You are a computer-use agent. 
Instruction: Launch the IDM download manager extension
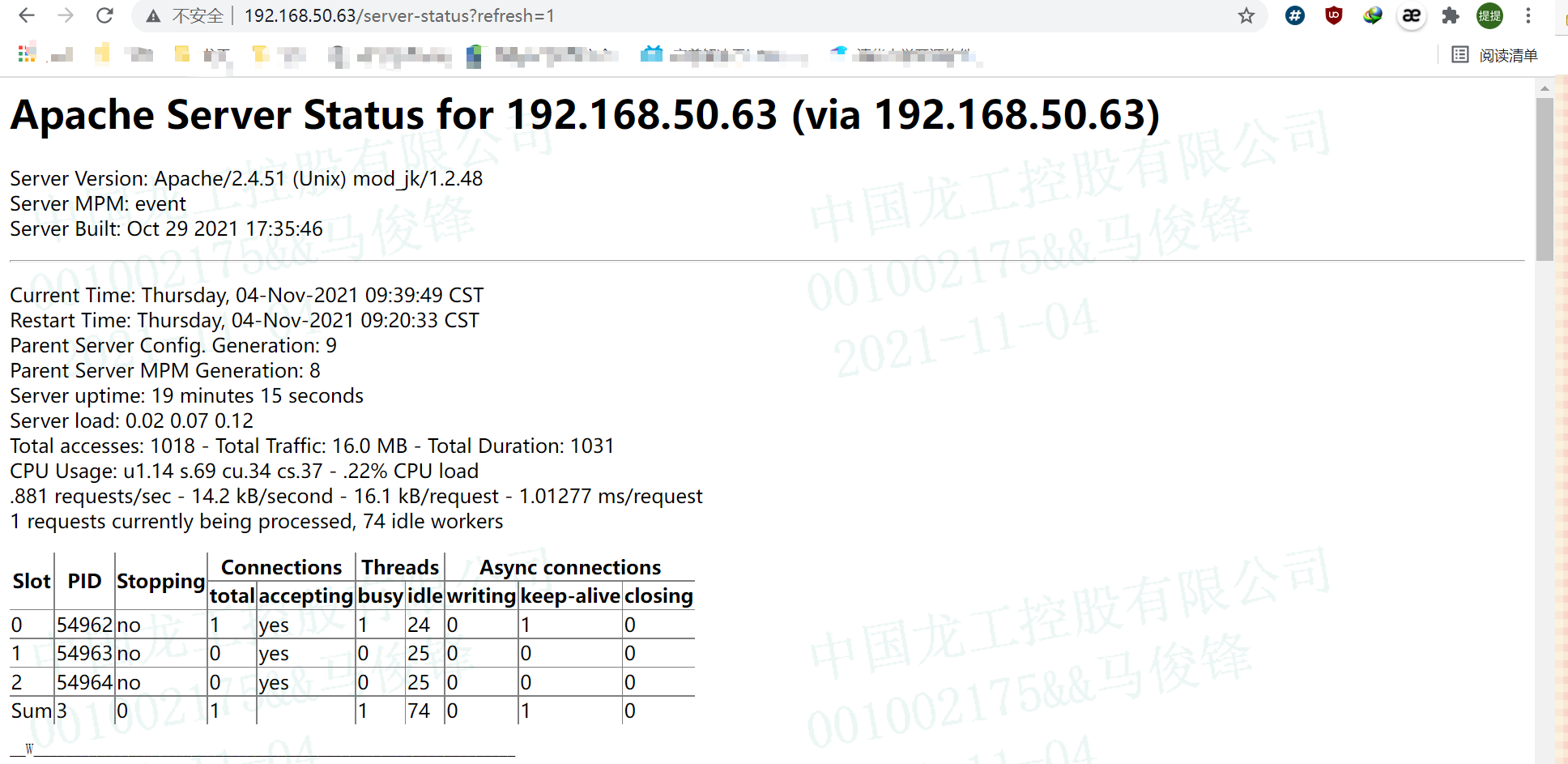pos(1373,15)
